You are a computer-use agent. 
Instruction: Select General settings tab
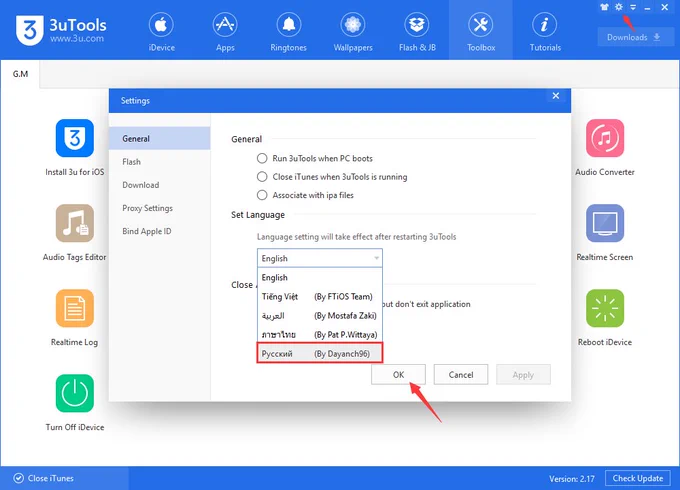[160, 138]
